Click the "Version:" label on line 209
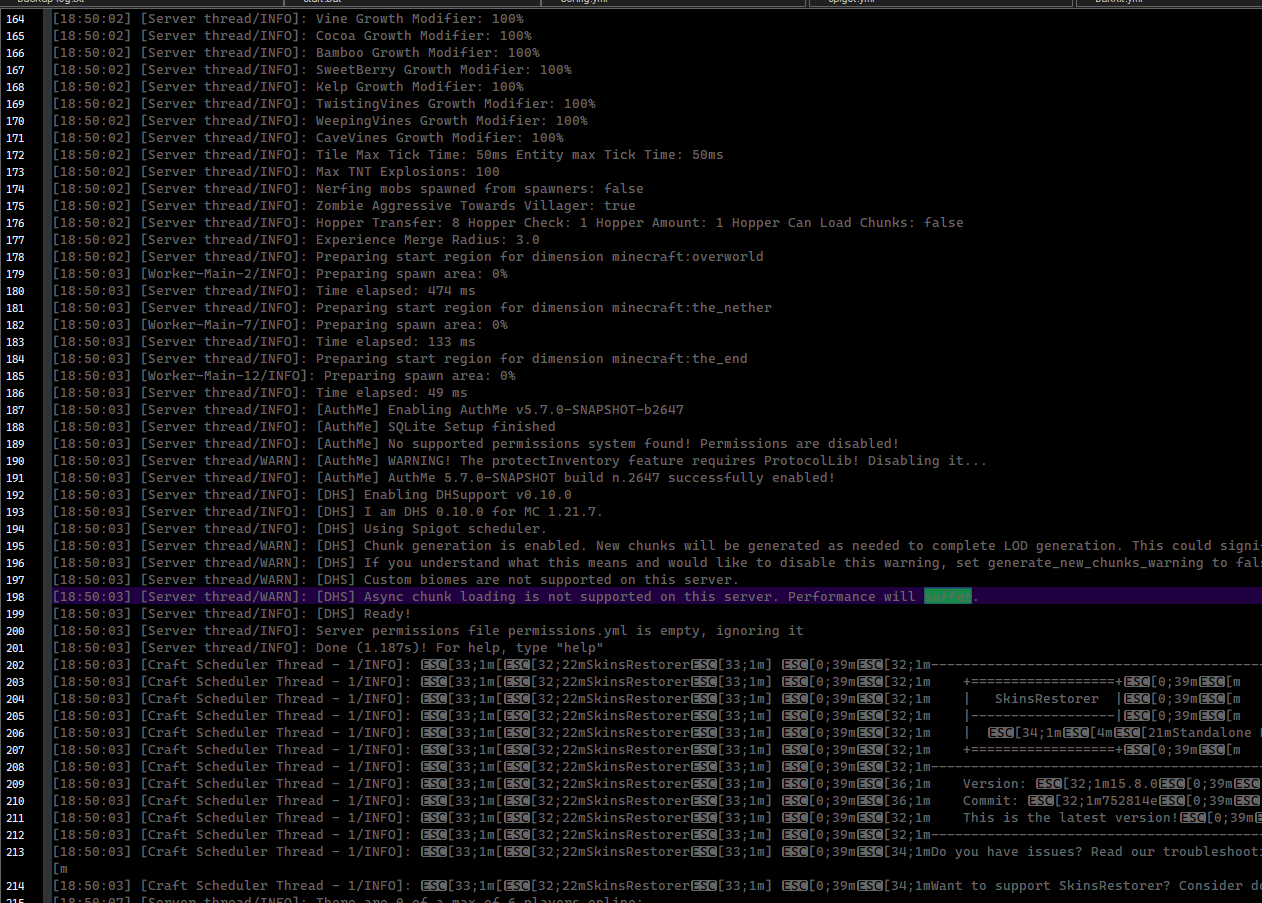Image resolution: width=1262 pixels, height=903 pixels. tap(996, 784)
